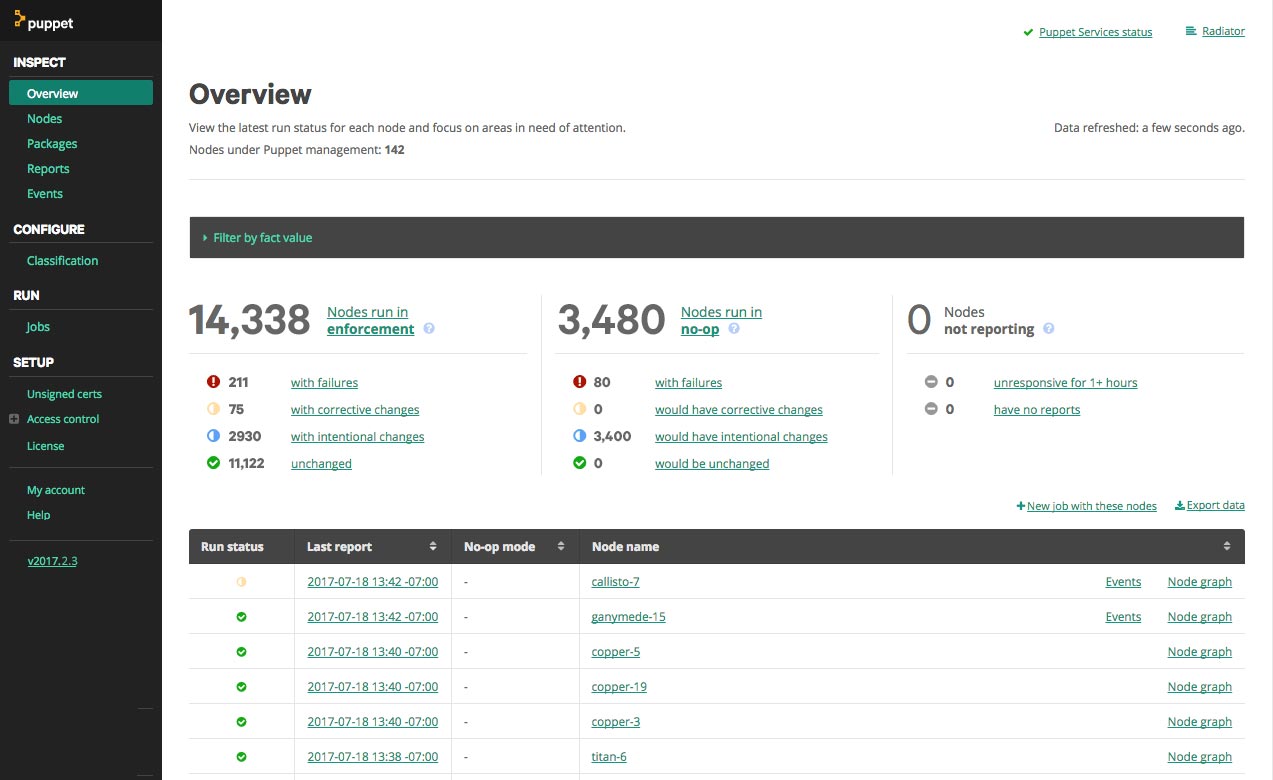
Task: Expand the Filter by fact value panel
Action: (x=262, y=238)
